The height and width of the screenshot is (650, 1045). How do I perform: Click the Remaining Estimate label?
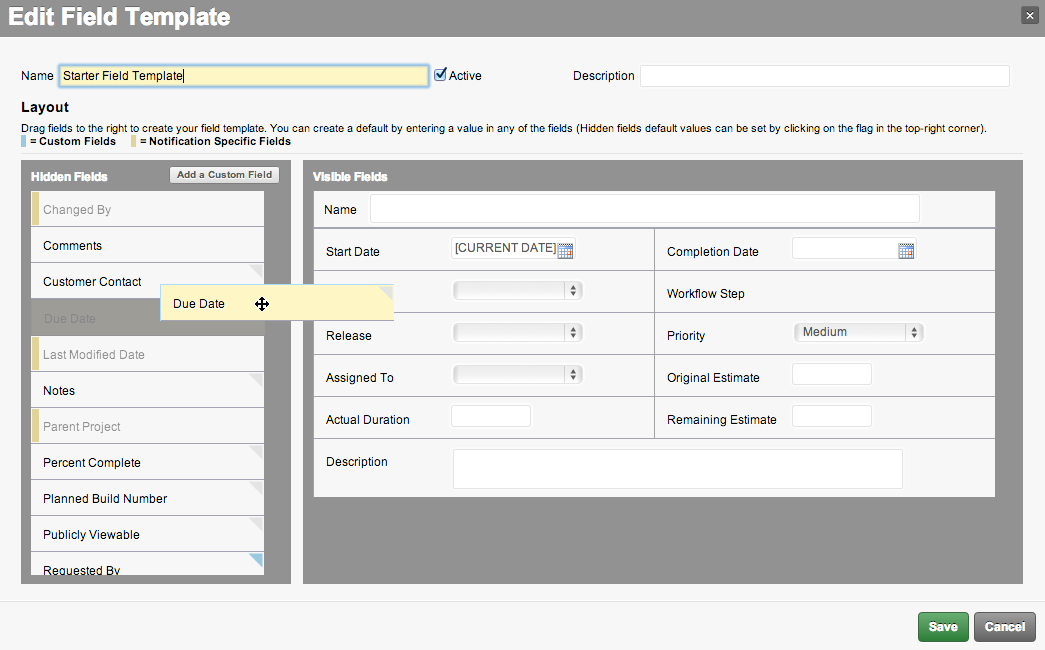point(722,419)
